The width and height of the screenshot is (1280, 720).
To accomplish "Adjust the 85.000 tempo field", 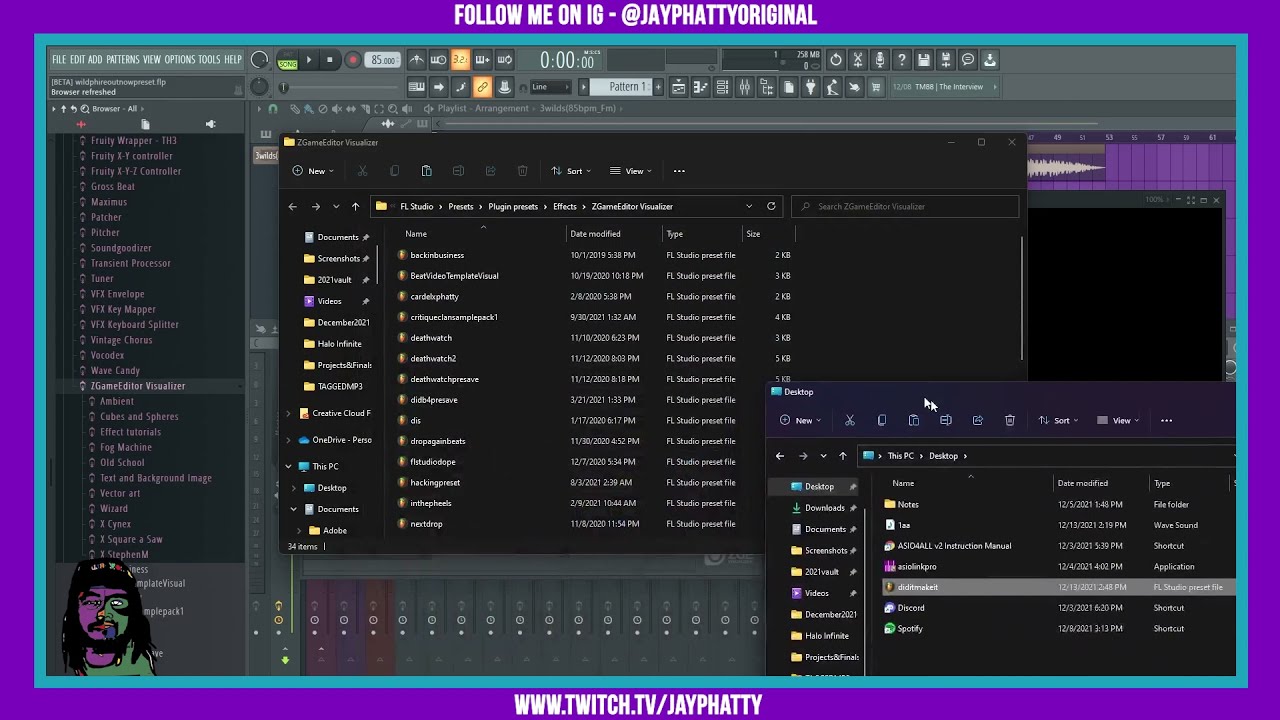I will pyautogui.click(x=384, y=60).
